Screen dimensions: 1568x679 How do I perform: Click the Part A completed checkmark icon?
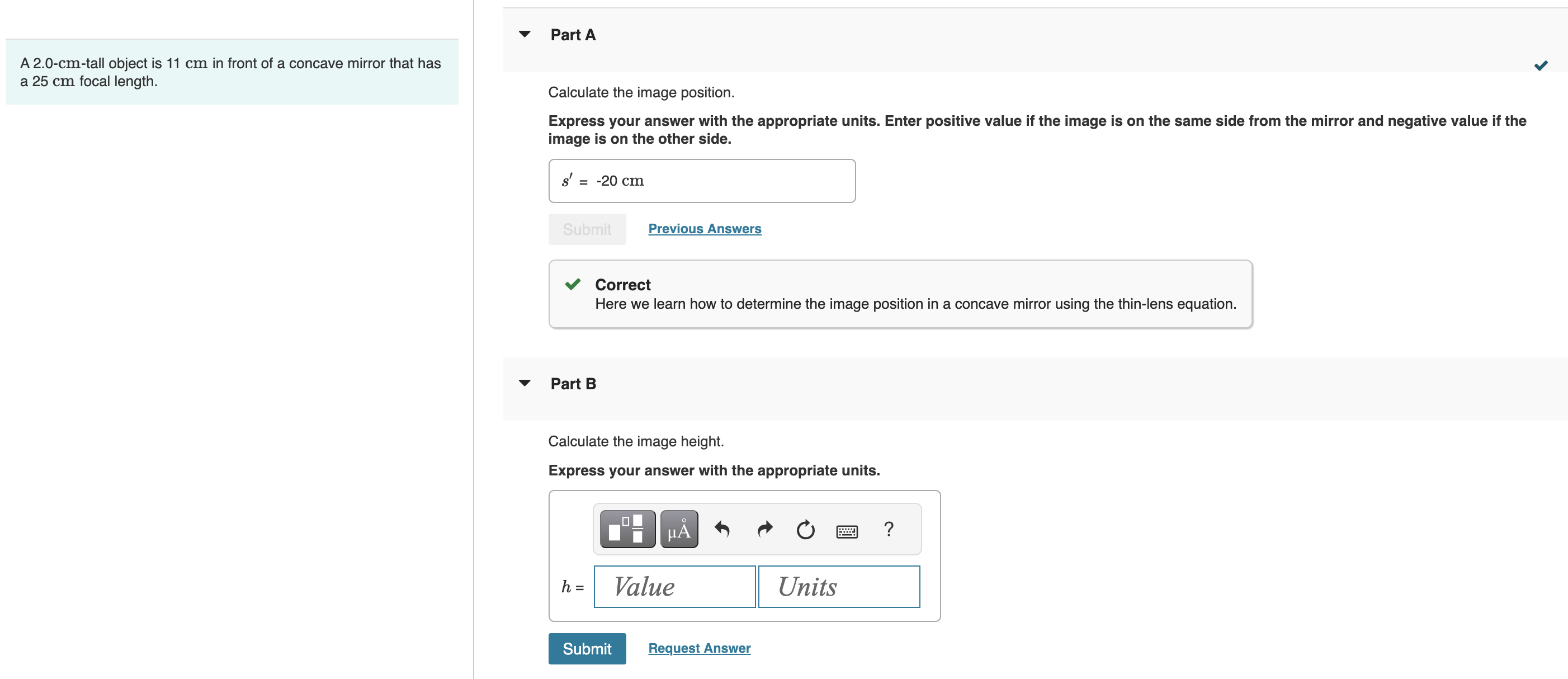click(1541, 65)
